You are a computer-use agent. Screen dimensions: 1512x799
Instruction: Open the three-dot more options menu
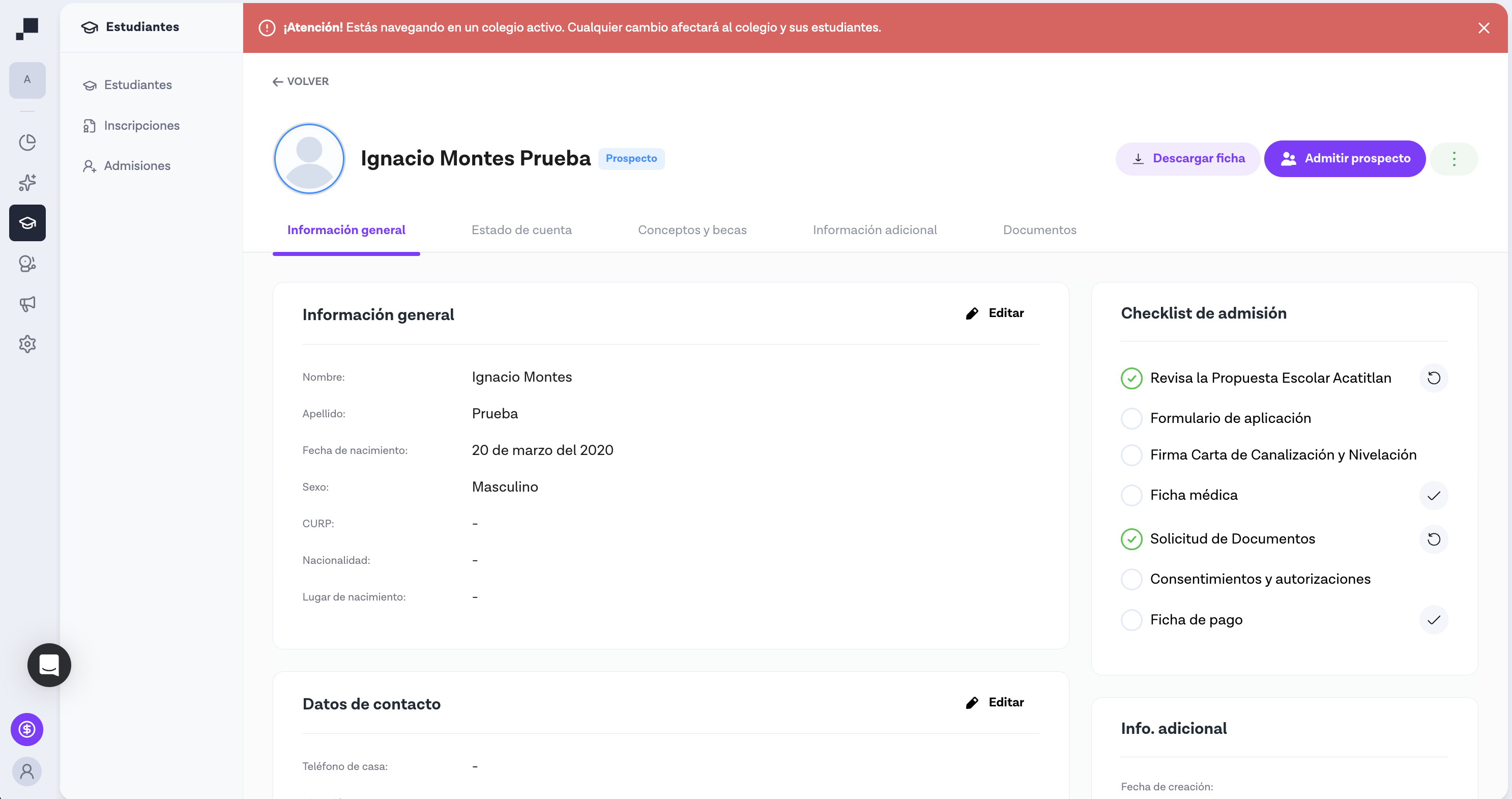click(1454, 158)
